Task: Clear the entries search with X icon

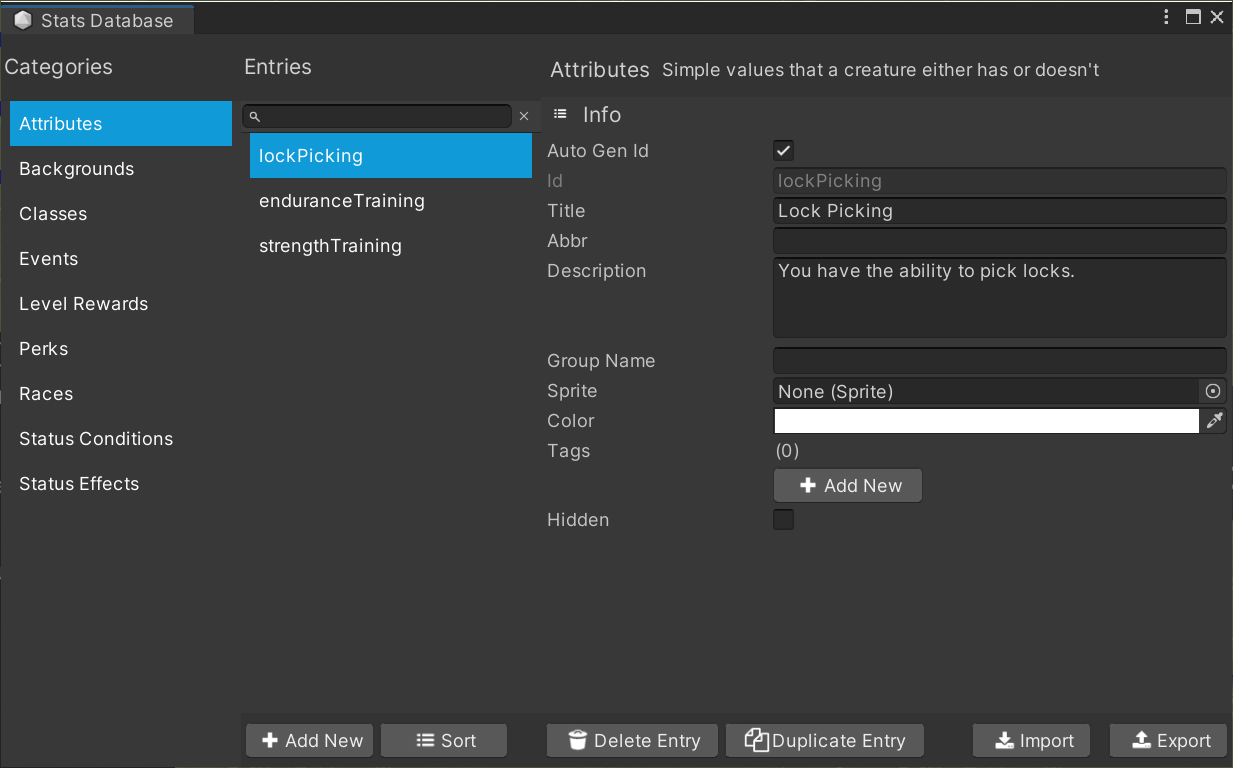Action: [524, 117]
